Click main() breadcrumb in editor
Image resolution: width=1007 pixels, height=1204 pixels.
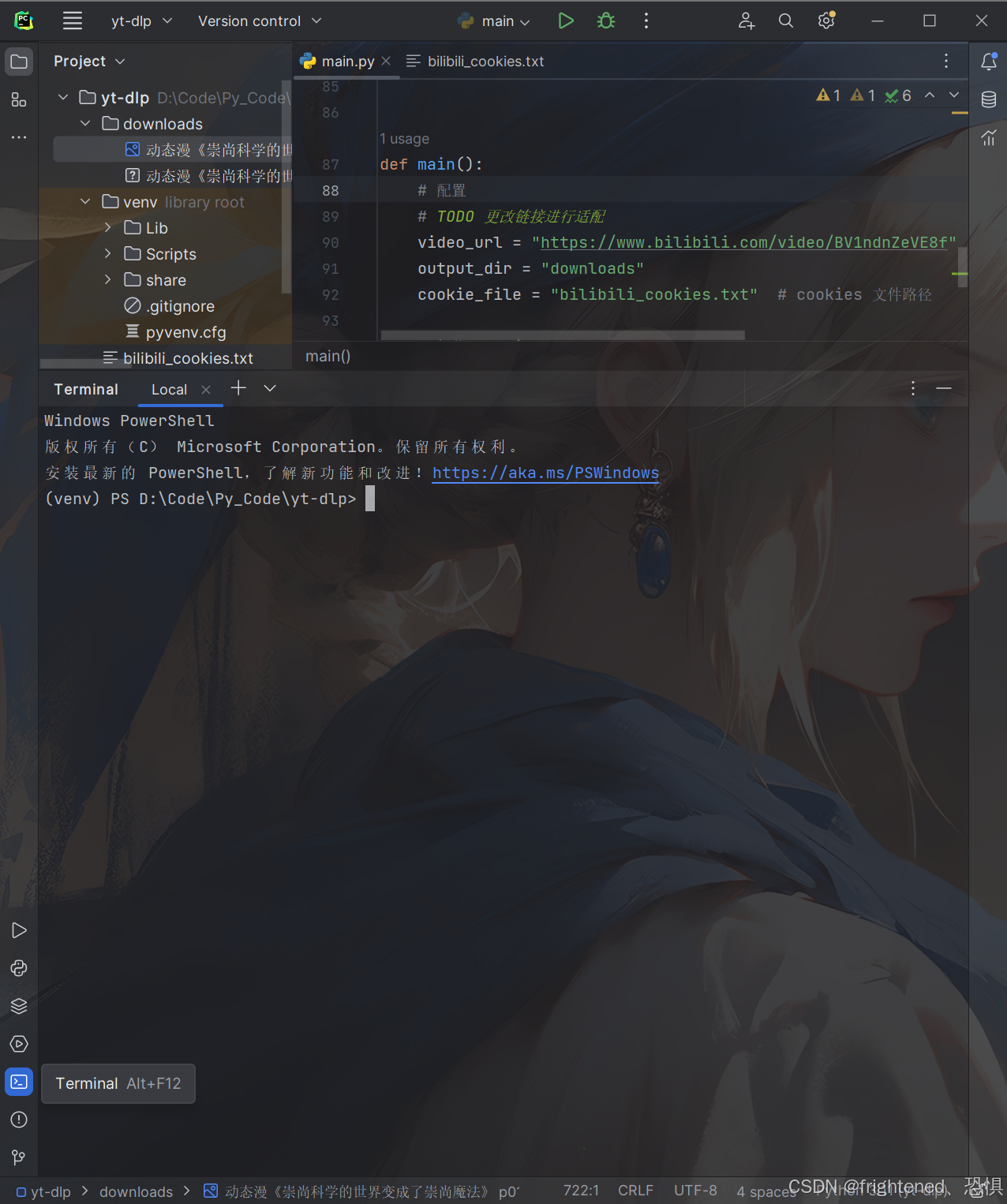pyautogui.click(x=328, y=357)
